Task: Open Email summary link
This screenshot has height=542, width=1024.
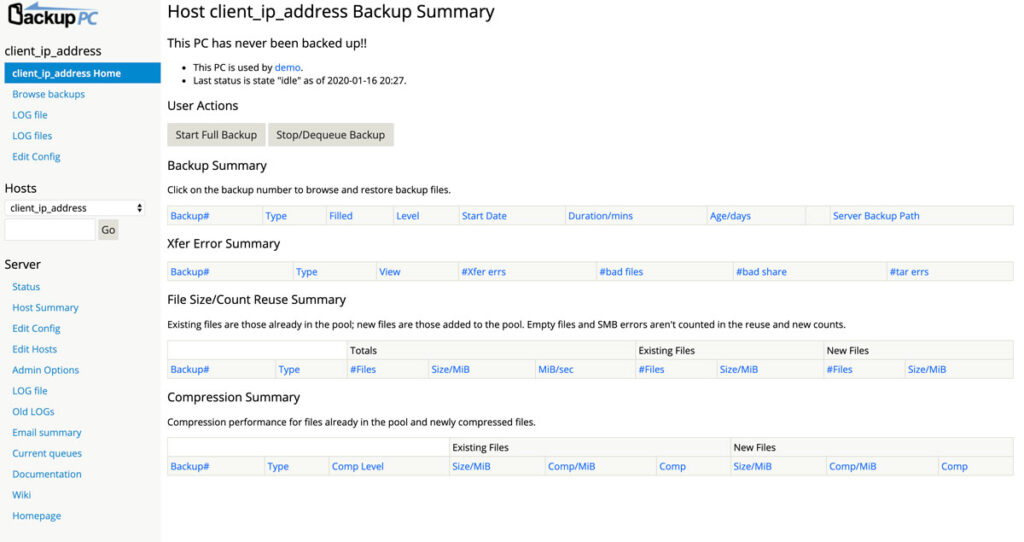Action: (46, 432)
